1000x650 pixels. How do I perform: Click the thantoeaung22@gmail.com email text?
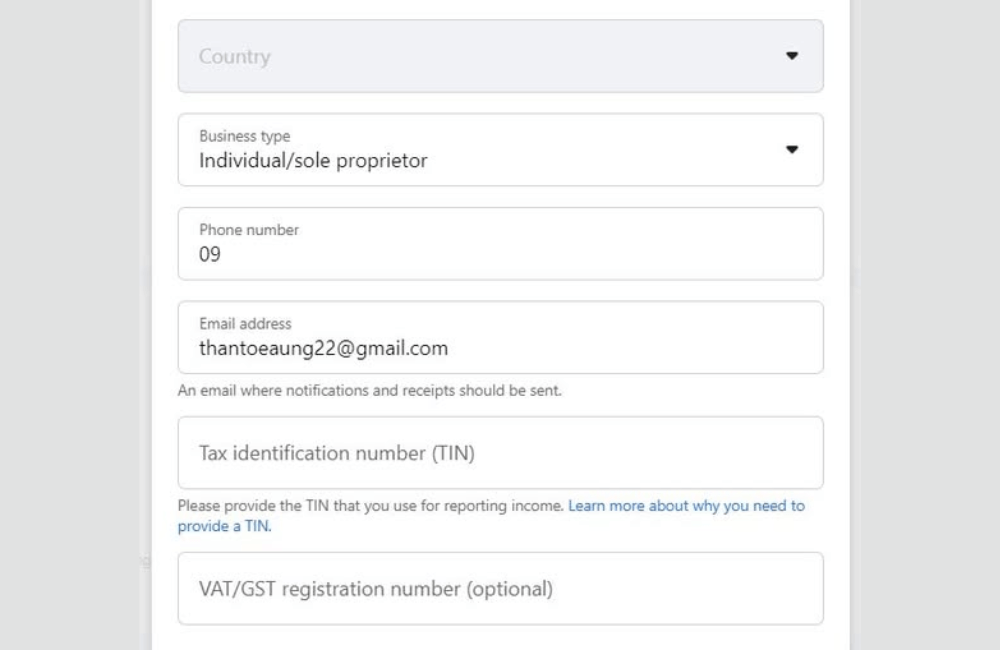pyautogui.click(x=323, y=349)
